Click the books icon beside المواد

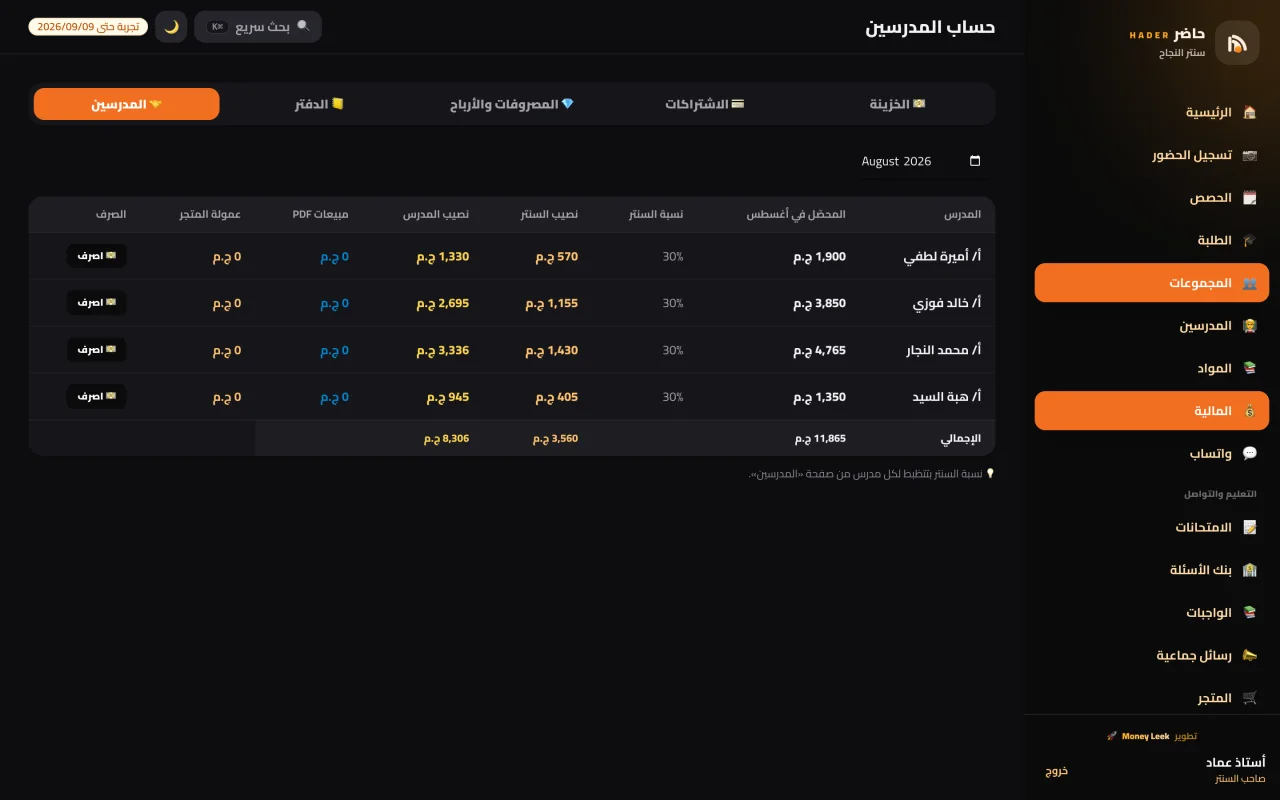pos(1249,368)
